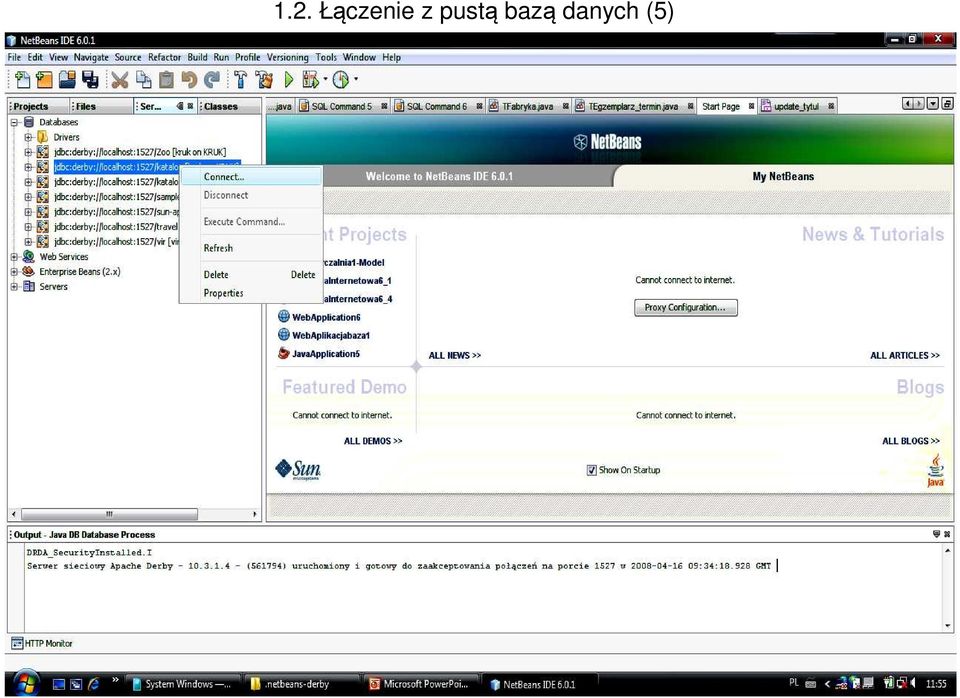Click the Copy toolbar icon
This screenshot has width=960, height=698.
click(144, 80)
